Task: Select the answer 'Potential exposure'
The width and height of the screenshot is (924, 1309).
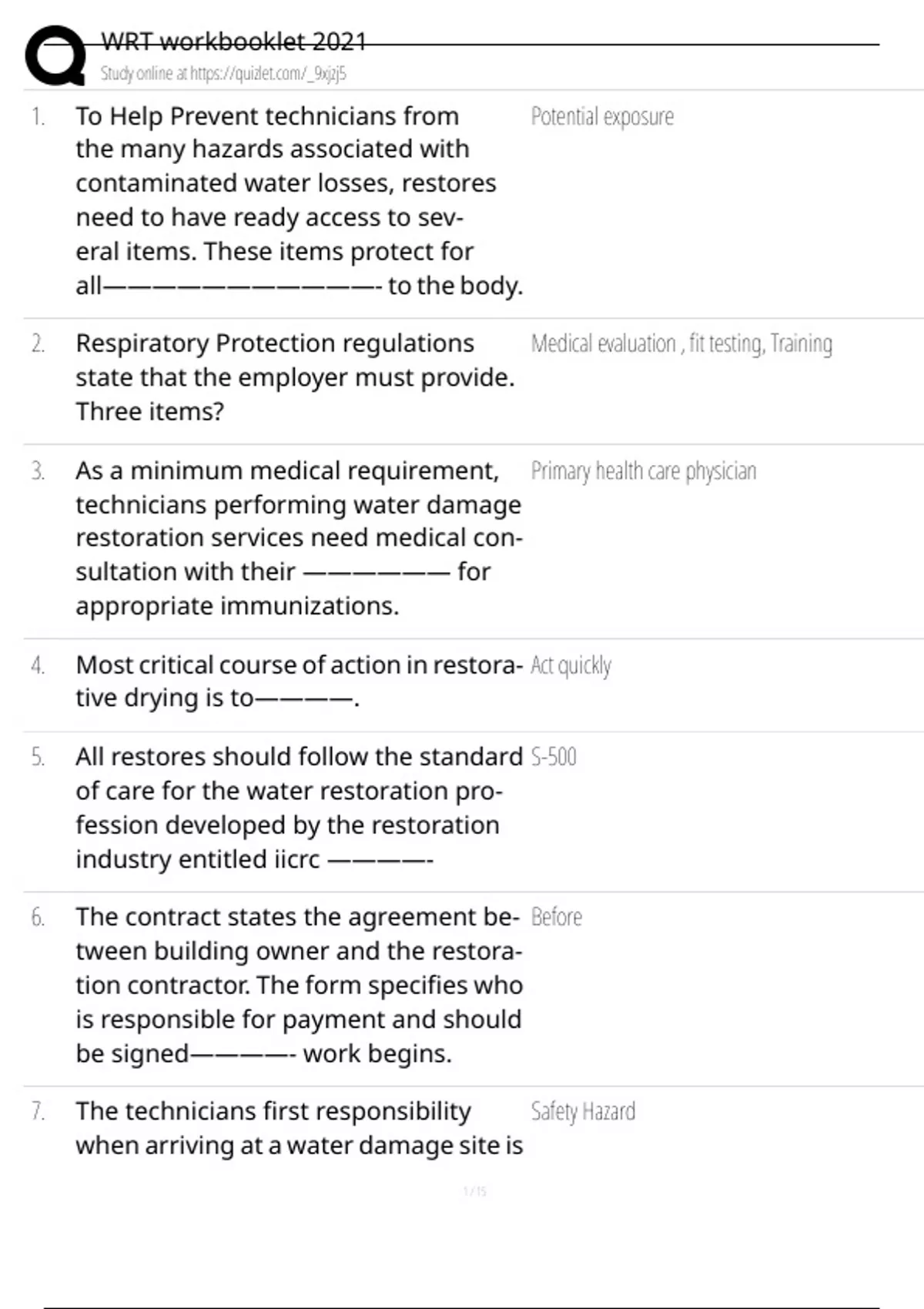Action: tap(602, 117)
